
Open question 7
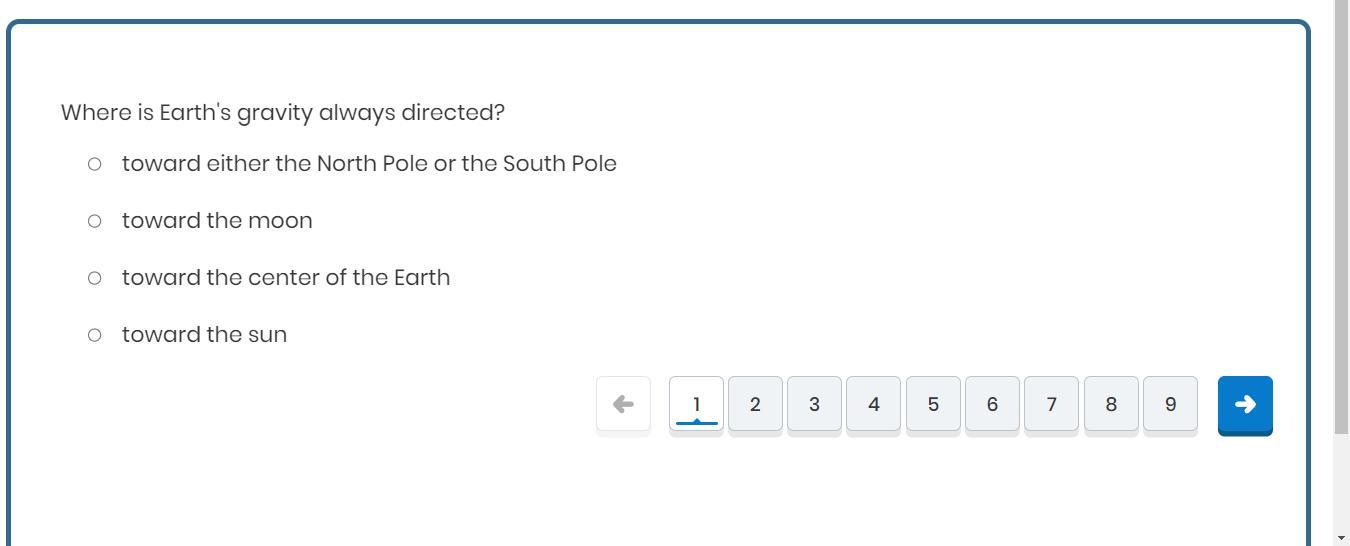click(1051, 404)
